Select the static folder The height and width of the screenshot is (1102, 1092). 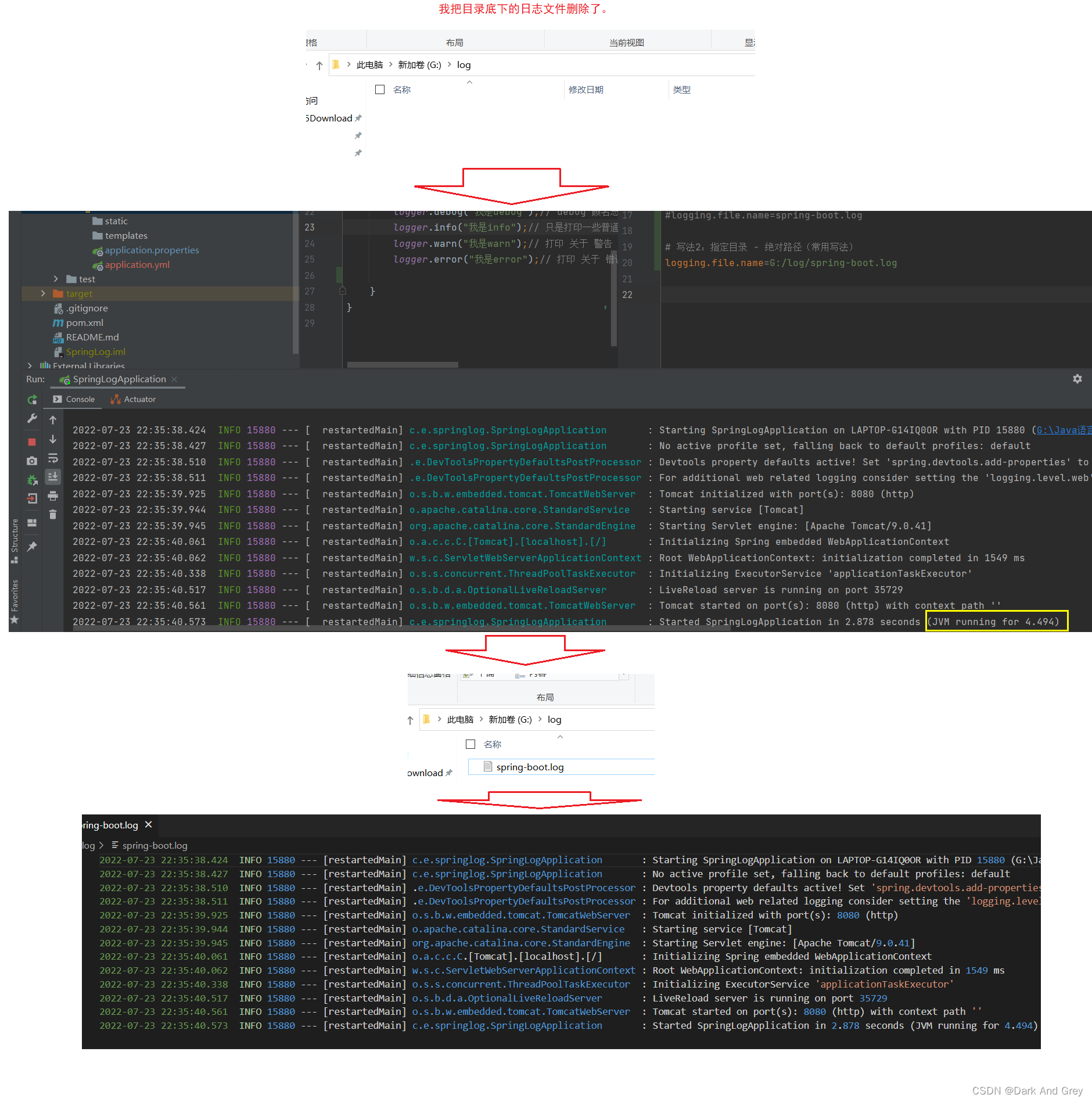pos(110,221)
